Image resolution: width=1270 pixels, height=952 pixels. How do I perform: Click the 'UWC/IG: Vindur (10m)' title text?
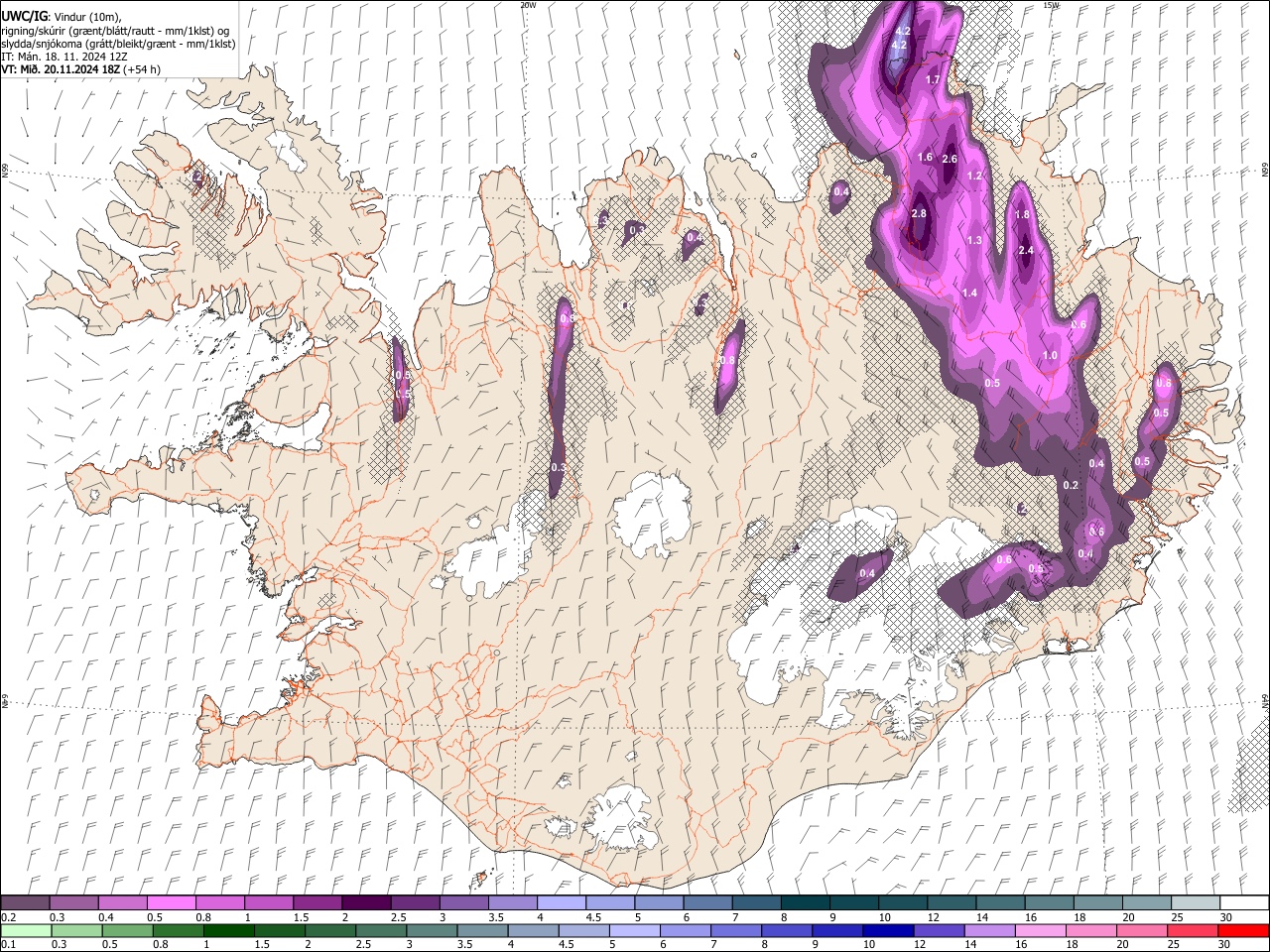coord(62,17)
